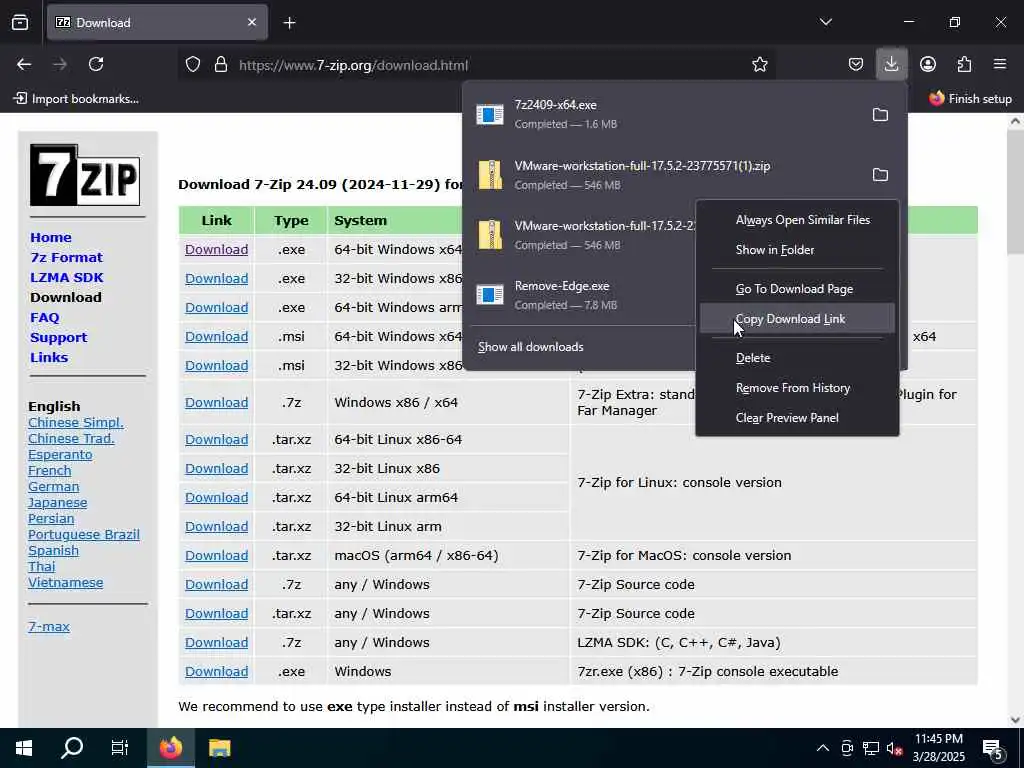Click the page vertical scrollbar thumb
The image size is (1024, 768).
click(1015, 191)
